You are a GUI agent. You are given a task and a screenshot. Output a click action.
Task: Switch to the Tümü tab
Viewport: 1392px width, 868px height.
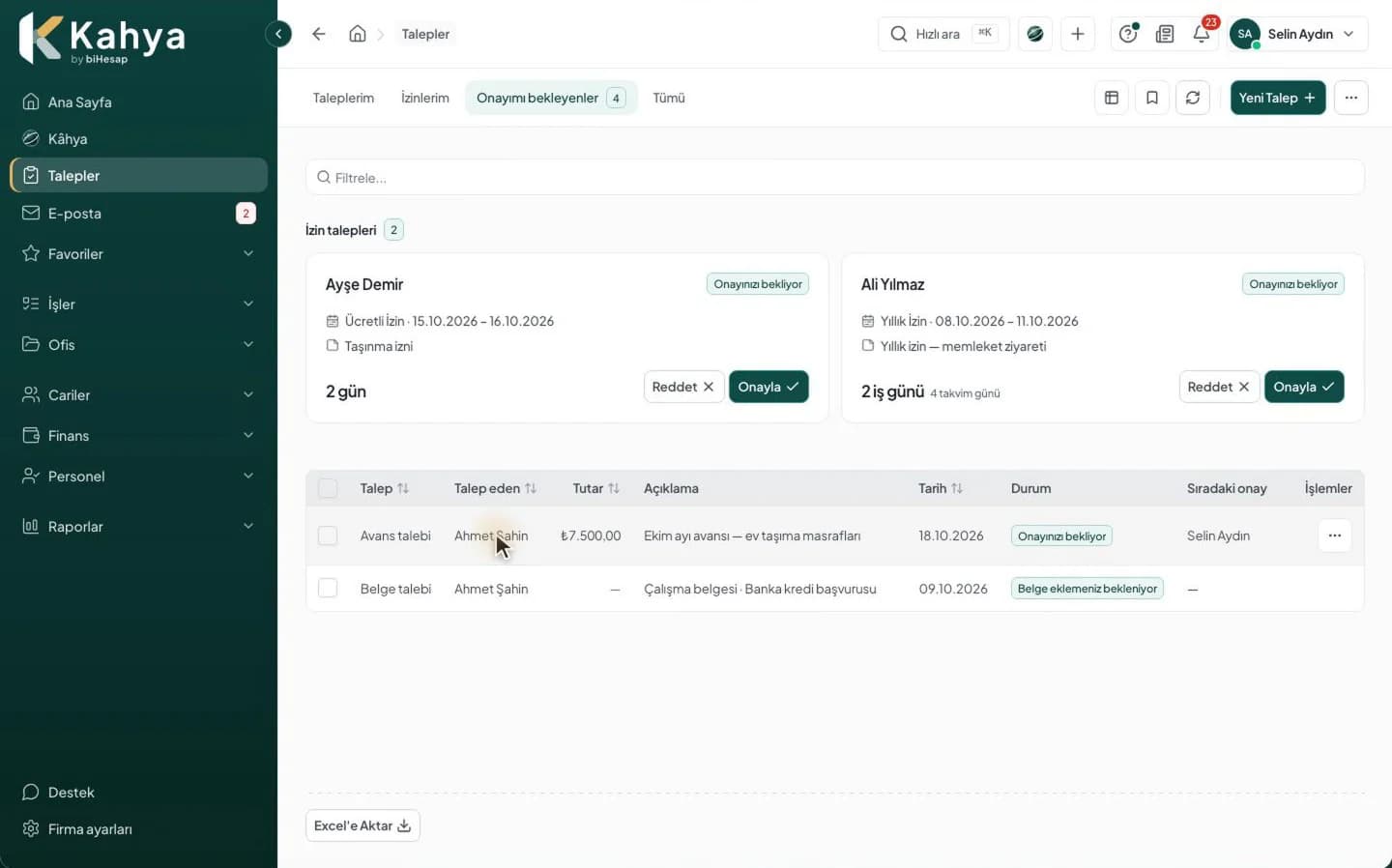pos(669,98)
